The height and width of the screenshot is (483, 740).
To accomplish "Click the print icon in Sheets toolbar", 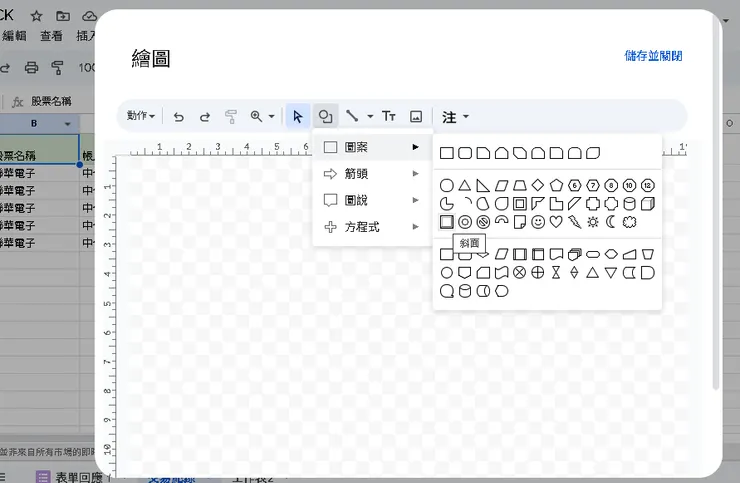I will tap(31, 68).
